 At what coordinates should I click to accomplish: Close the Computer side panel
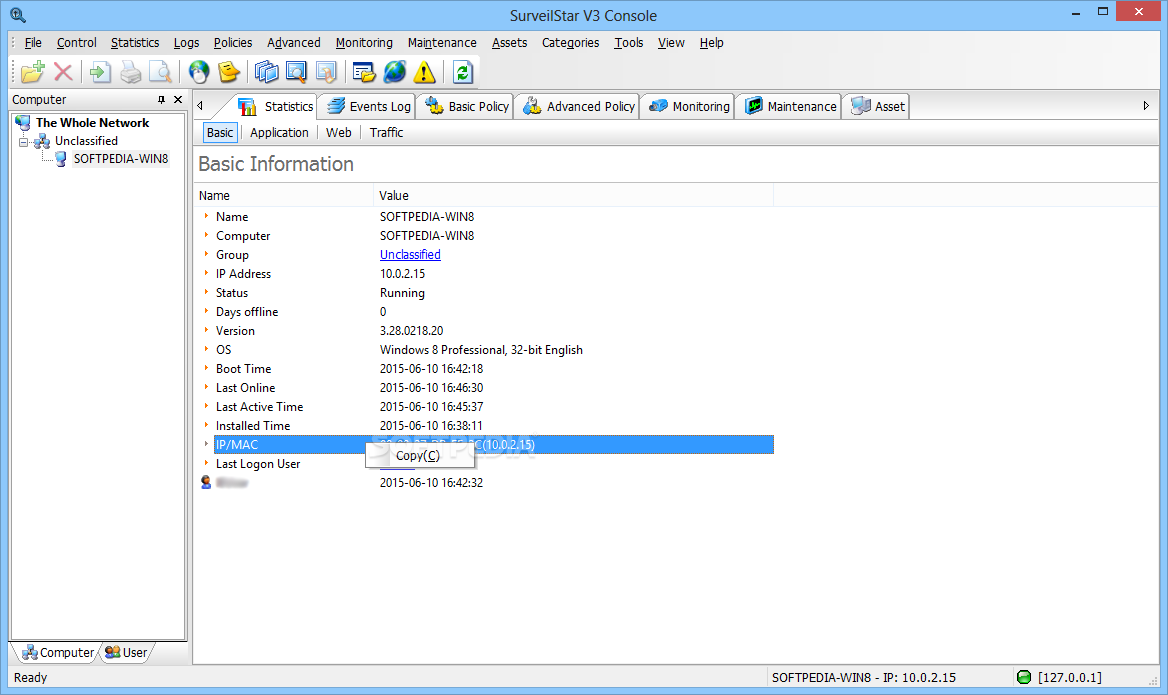178,100
